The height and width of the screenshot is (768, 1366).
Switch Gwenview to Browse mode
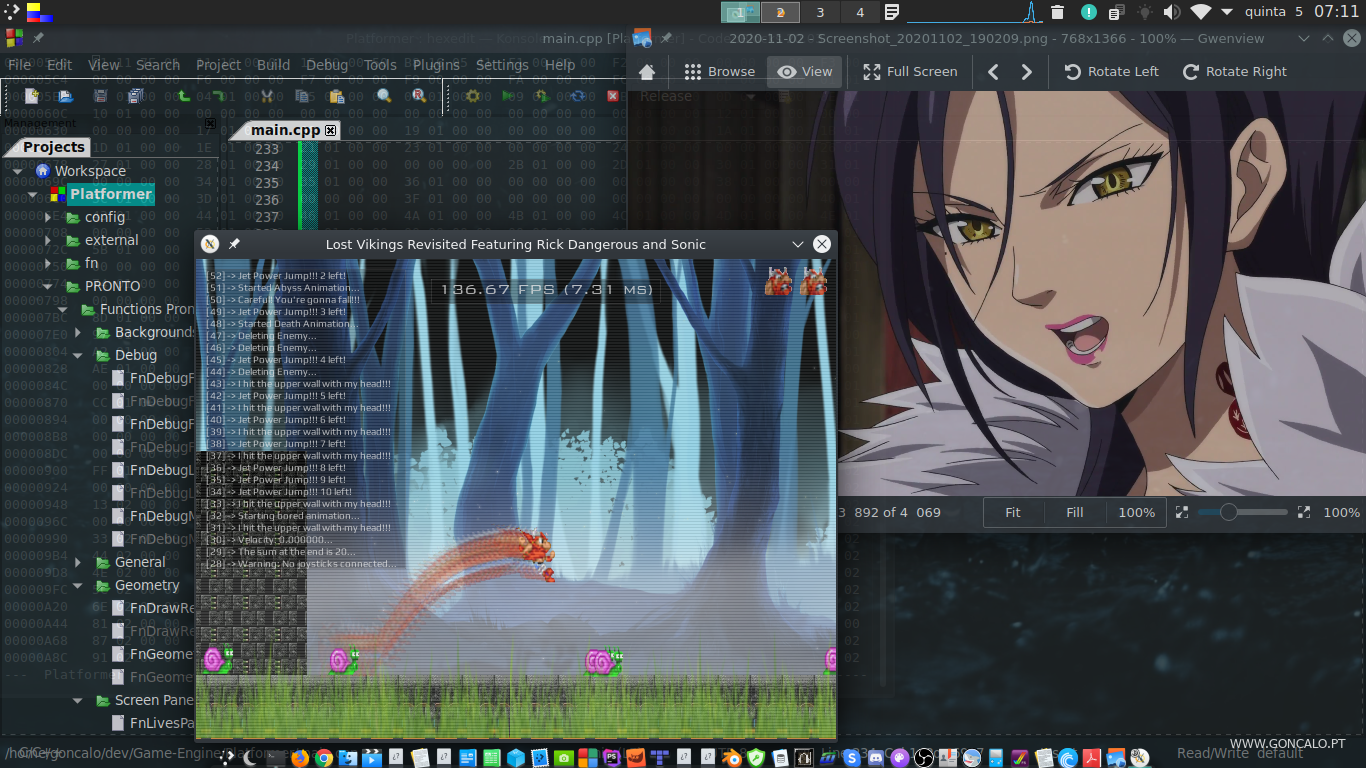coord(720,72)
